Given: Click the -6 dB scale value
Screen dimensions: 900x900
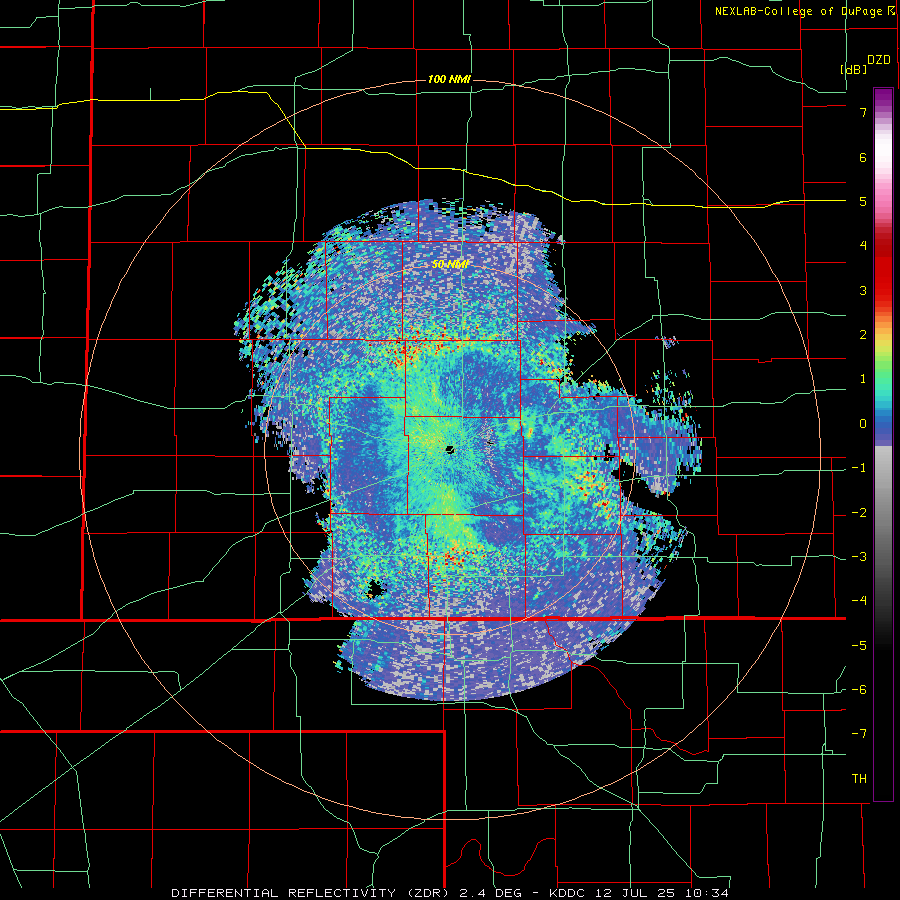Looking at the screenshot, I should [x=859, y=690].
